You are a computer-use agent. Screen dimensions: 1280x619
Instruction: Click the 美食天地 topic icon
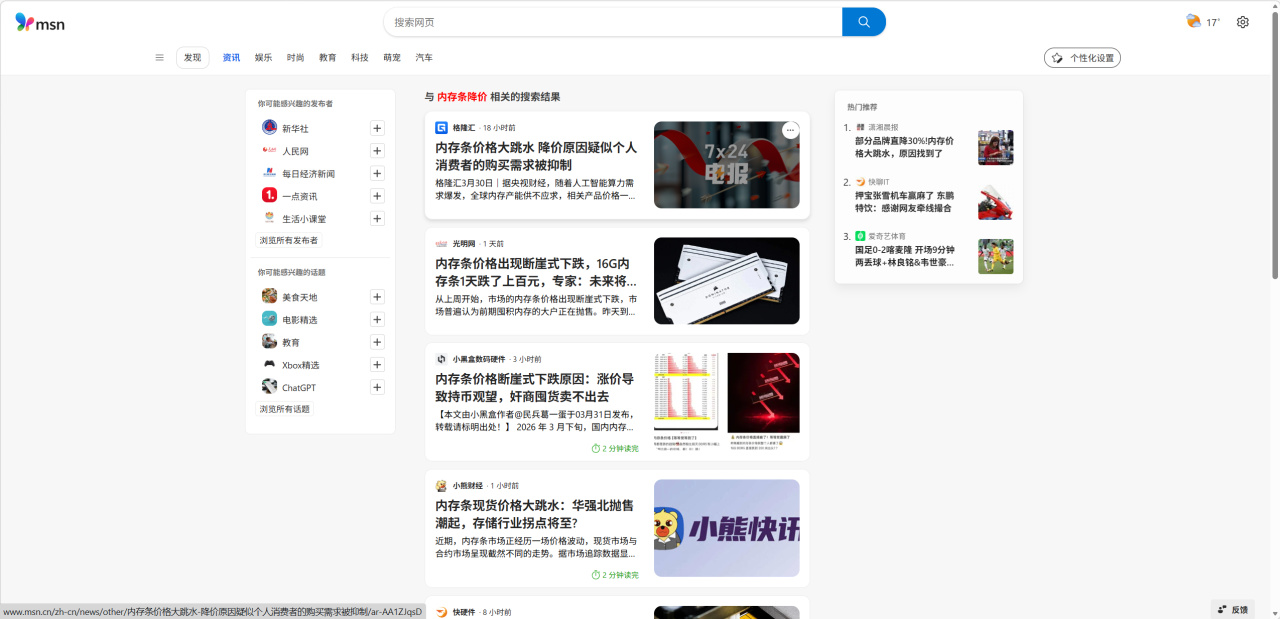[x=270, y=297]
